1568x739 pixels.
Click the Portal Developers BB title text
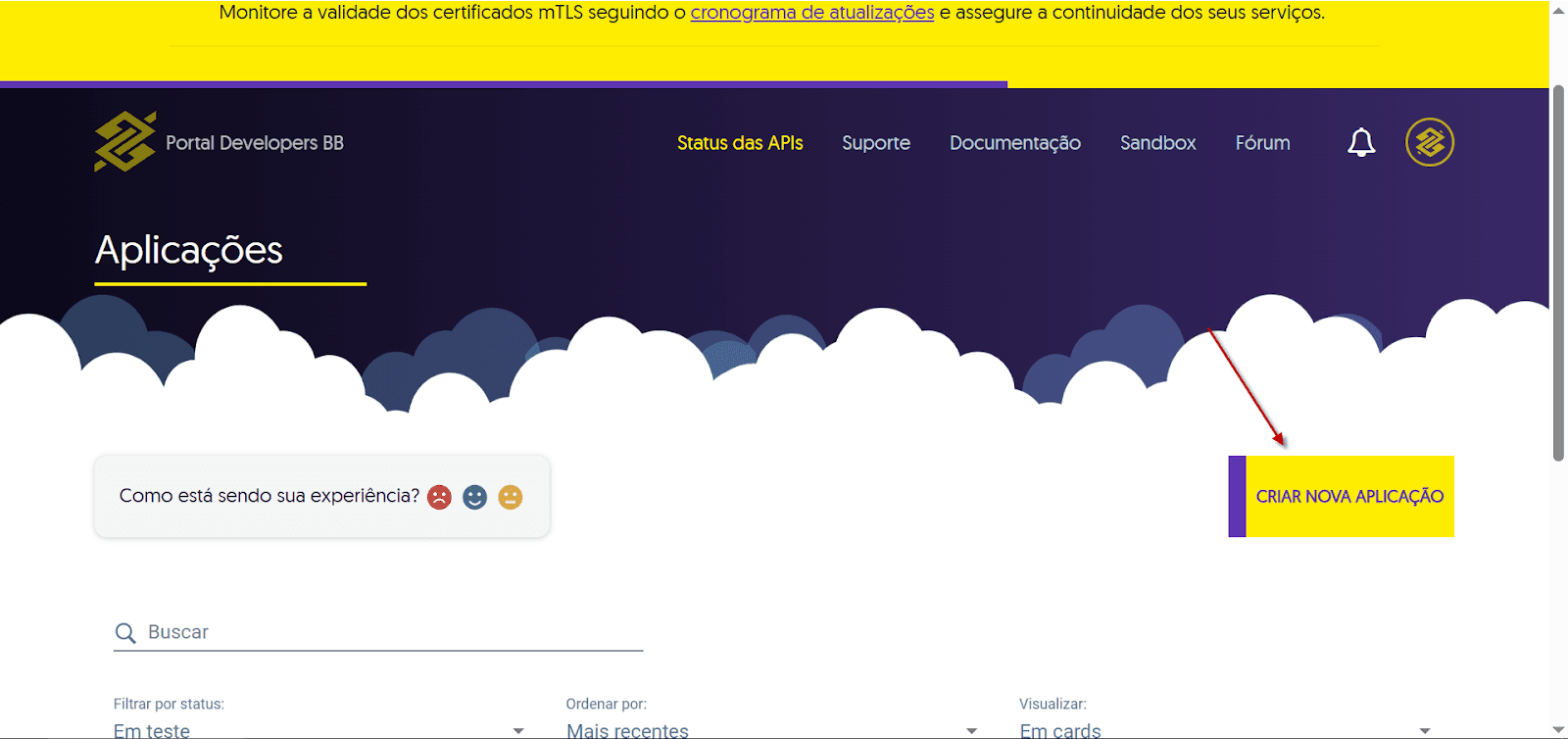(255, 143)
